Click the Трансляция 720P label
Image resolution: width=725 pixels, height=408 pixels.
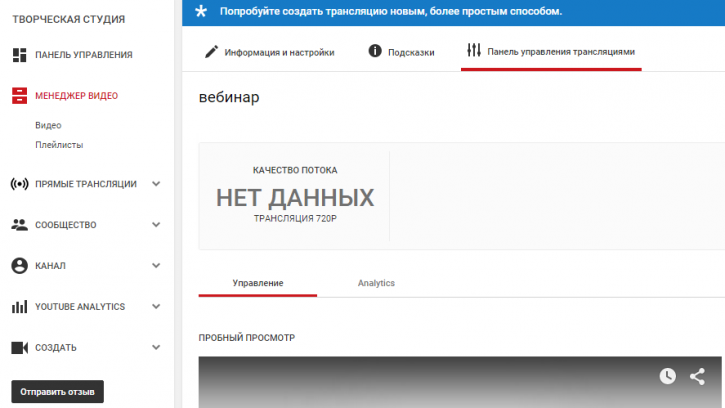295,218
